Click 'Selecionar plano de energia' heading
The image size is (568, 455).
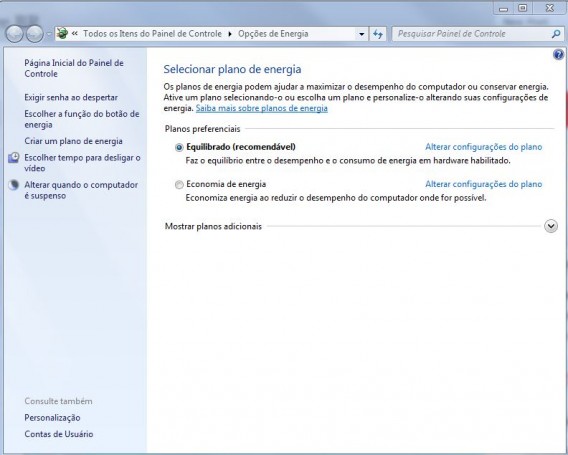(232, 69)
